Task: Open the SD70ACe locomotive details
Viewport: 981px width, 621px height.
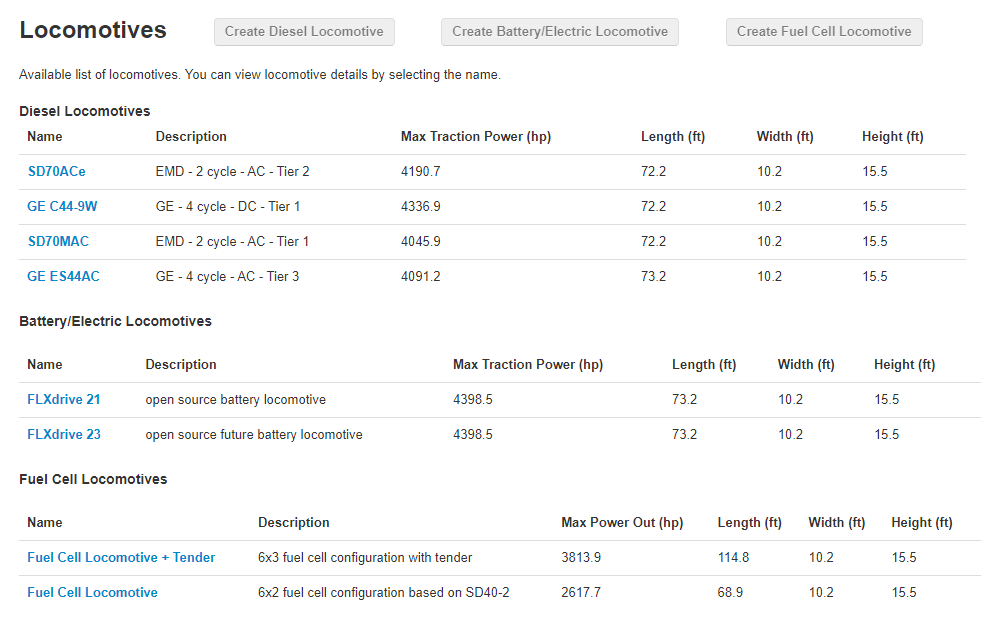Action: (56, 171)
